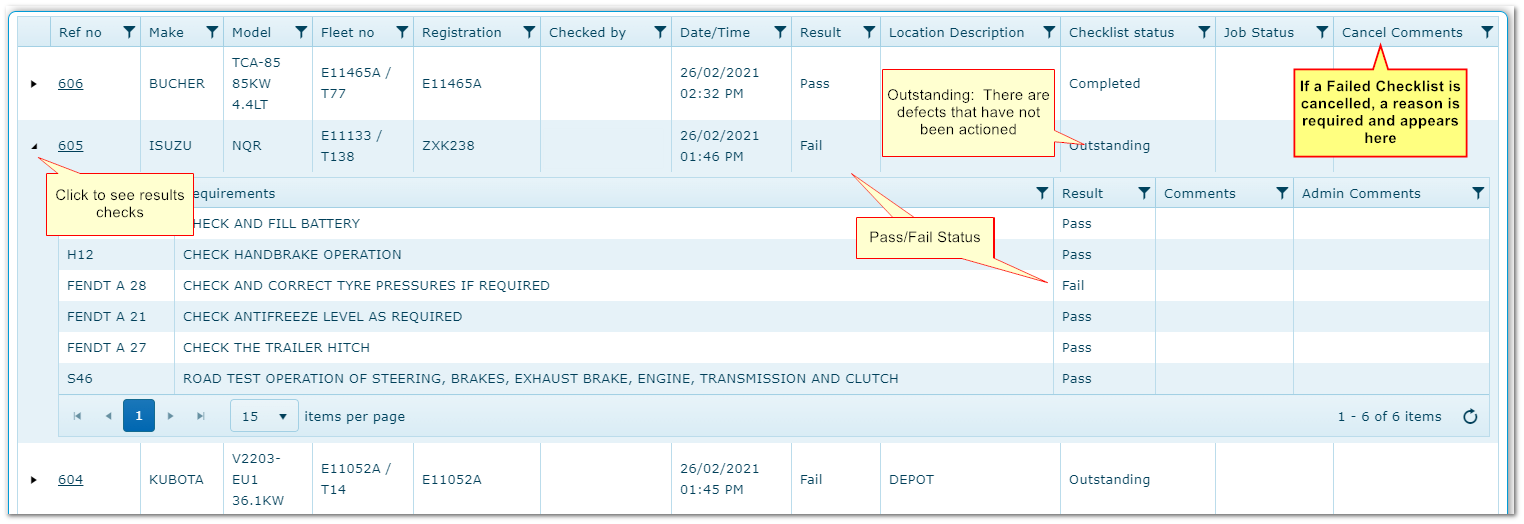Open checklist link 605

70,146
